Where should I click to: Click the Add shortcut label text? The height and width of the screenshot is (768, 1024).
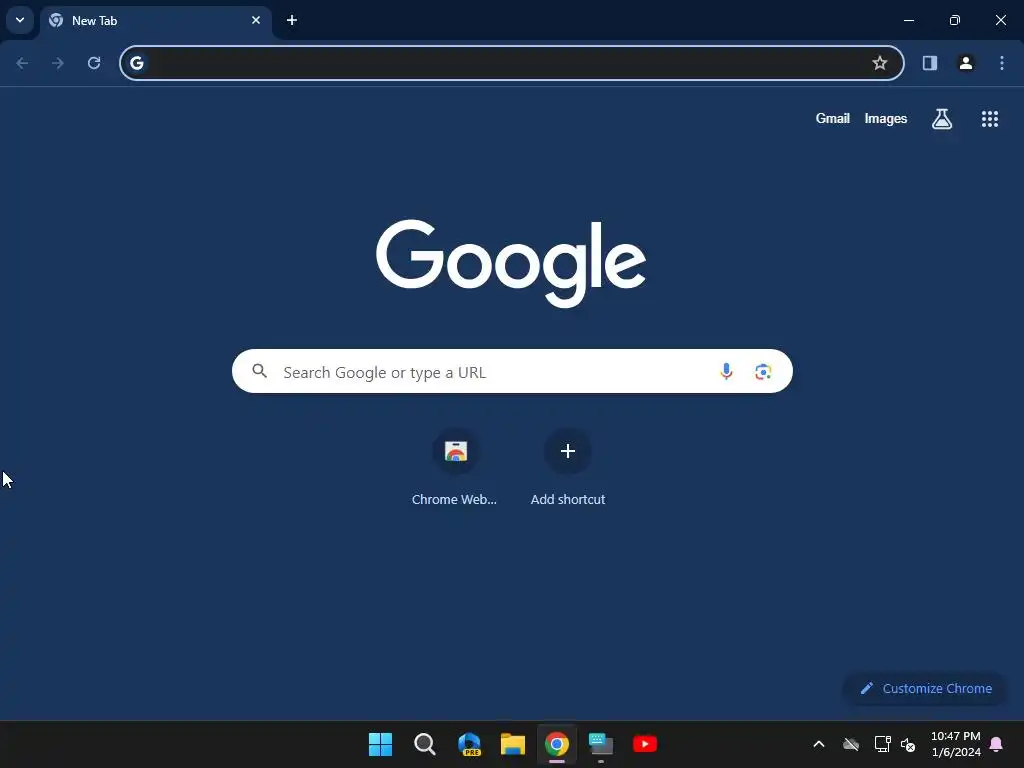(568, 499)
